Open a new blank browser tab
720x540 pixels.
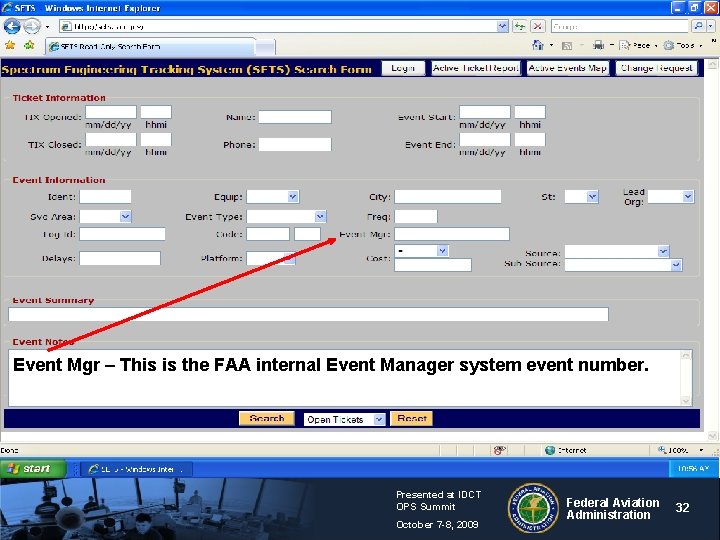[x=265, y=47]
